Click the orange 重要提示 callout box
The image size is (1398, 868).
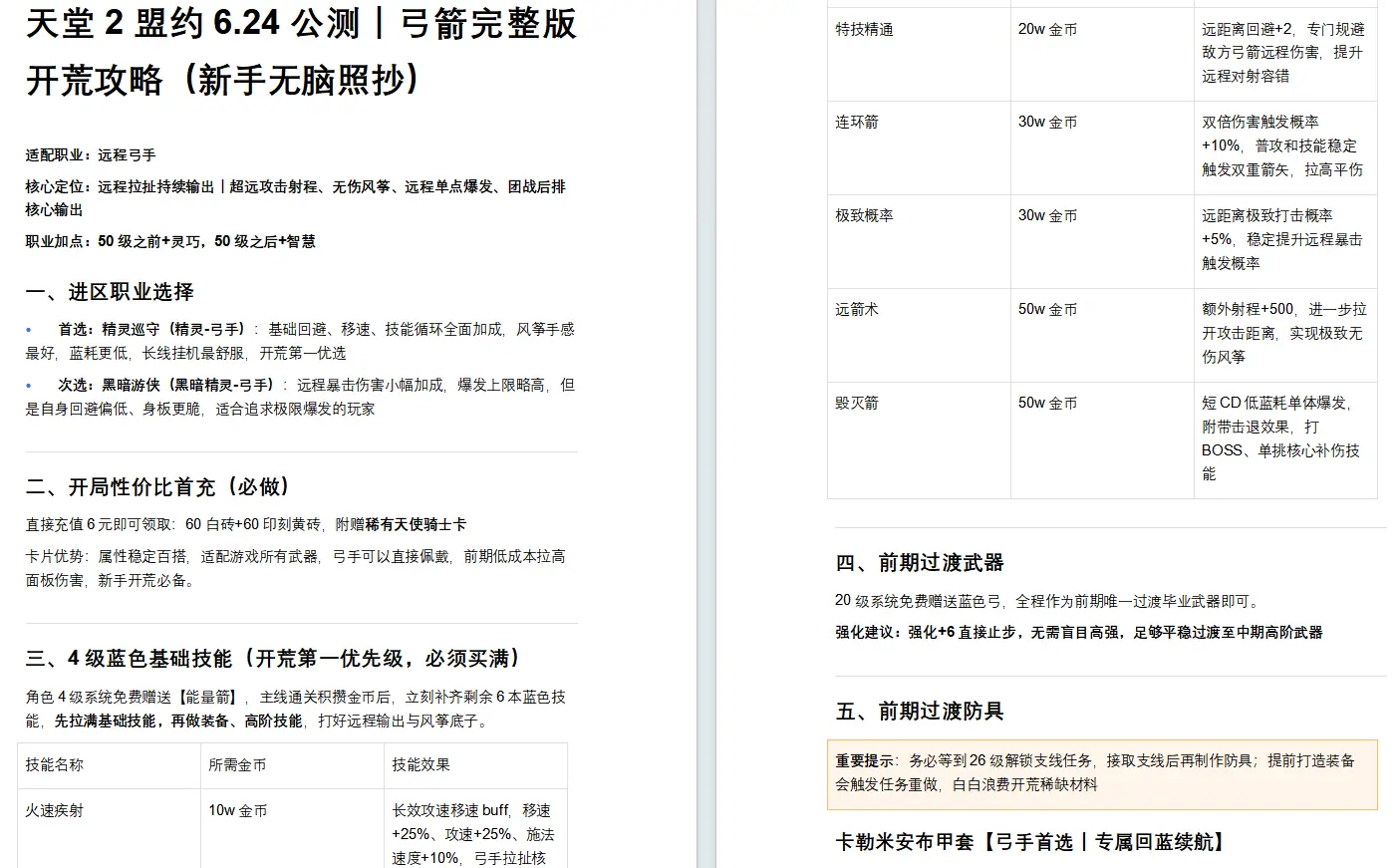1102,773
